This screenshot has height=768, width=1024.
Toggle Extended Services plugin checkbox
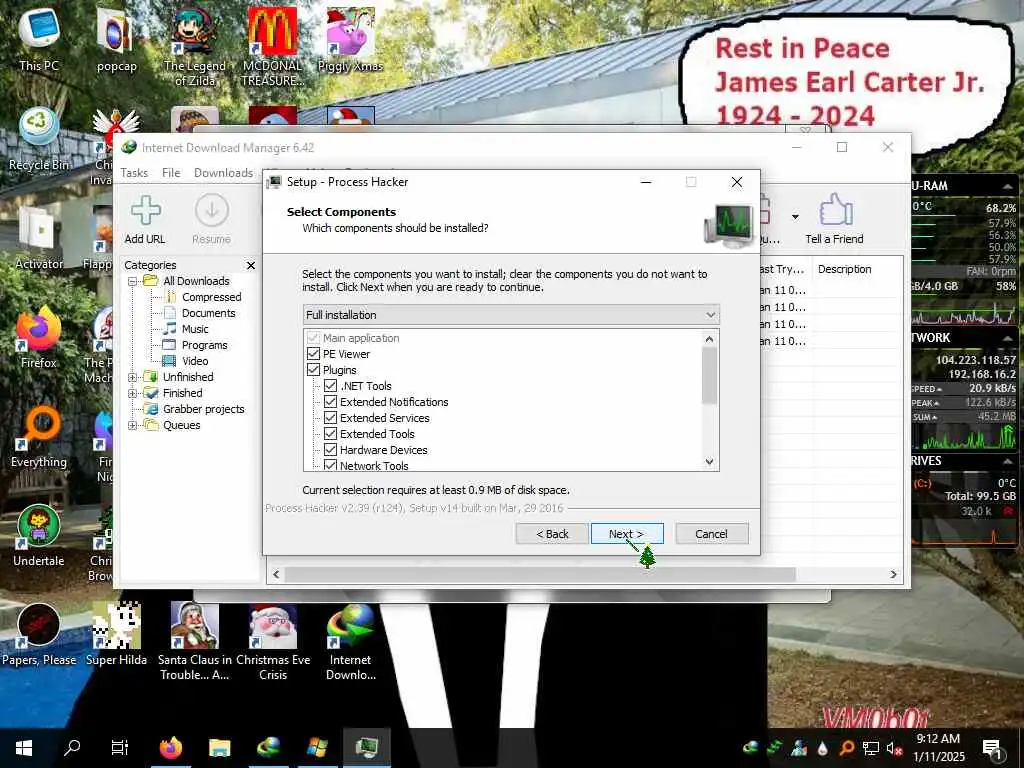(330, 418)
